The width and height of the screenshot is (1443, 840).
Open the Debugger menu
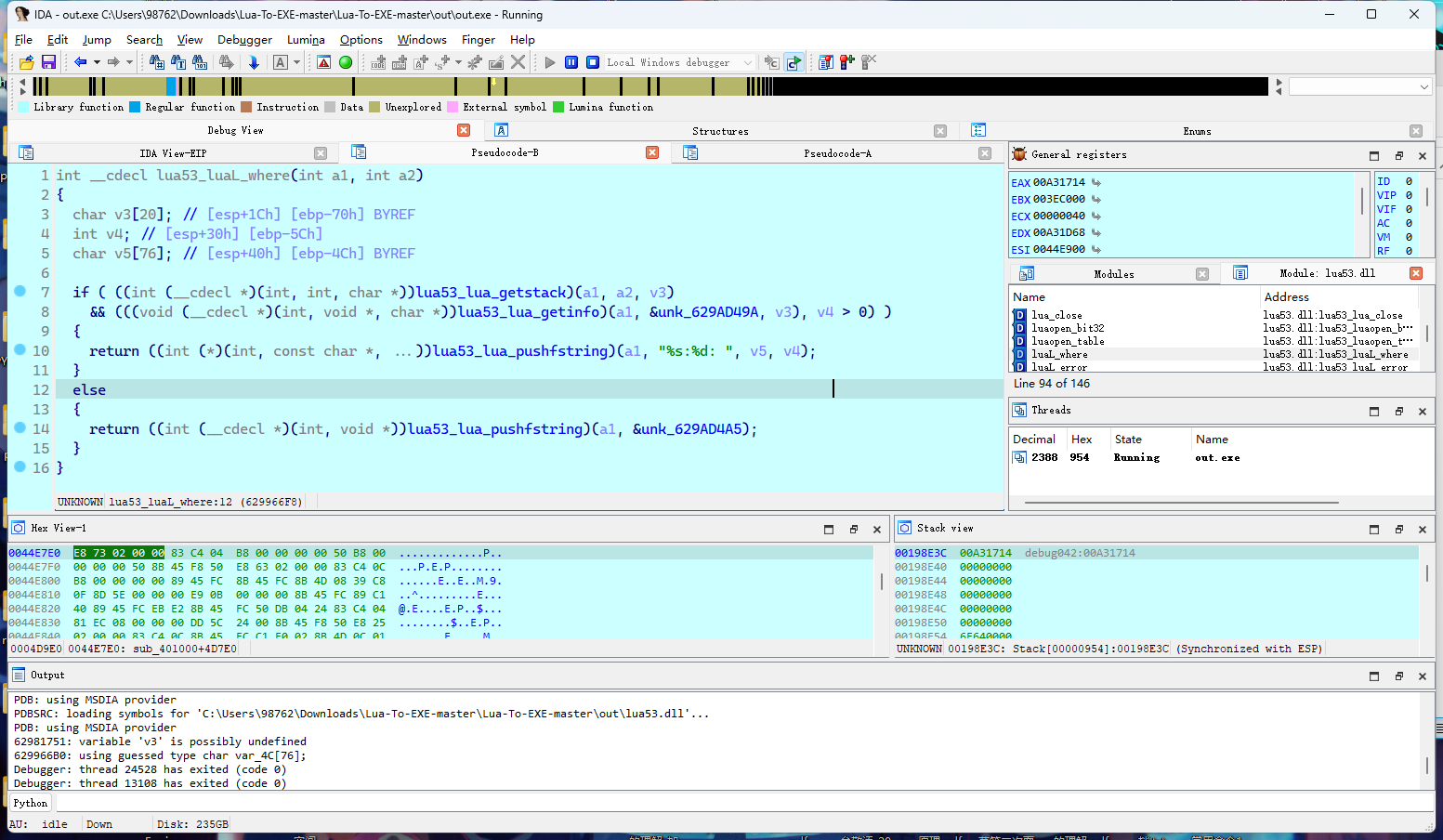coord(244,40)
